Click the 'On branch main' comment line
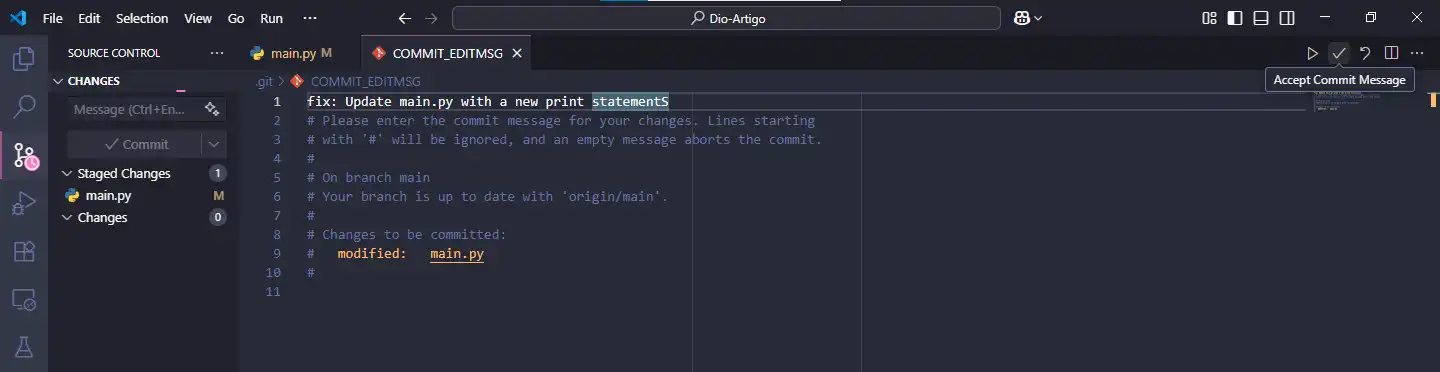 pyautogui.click(x=368, y=177)
